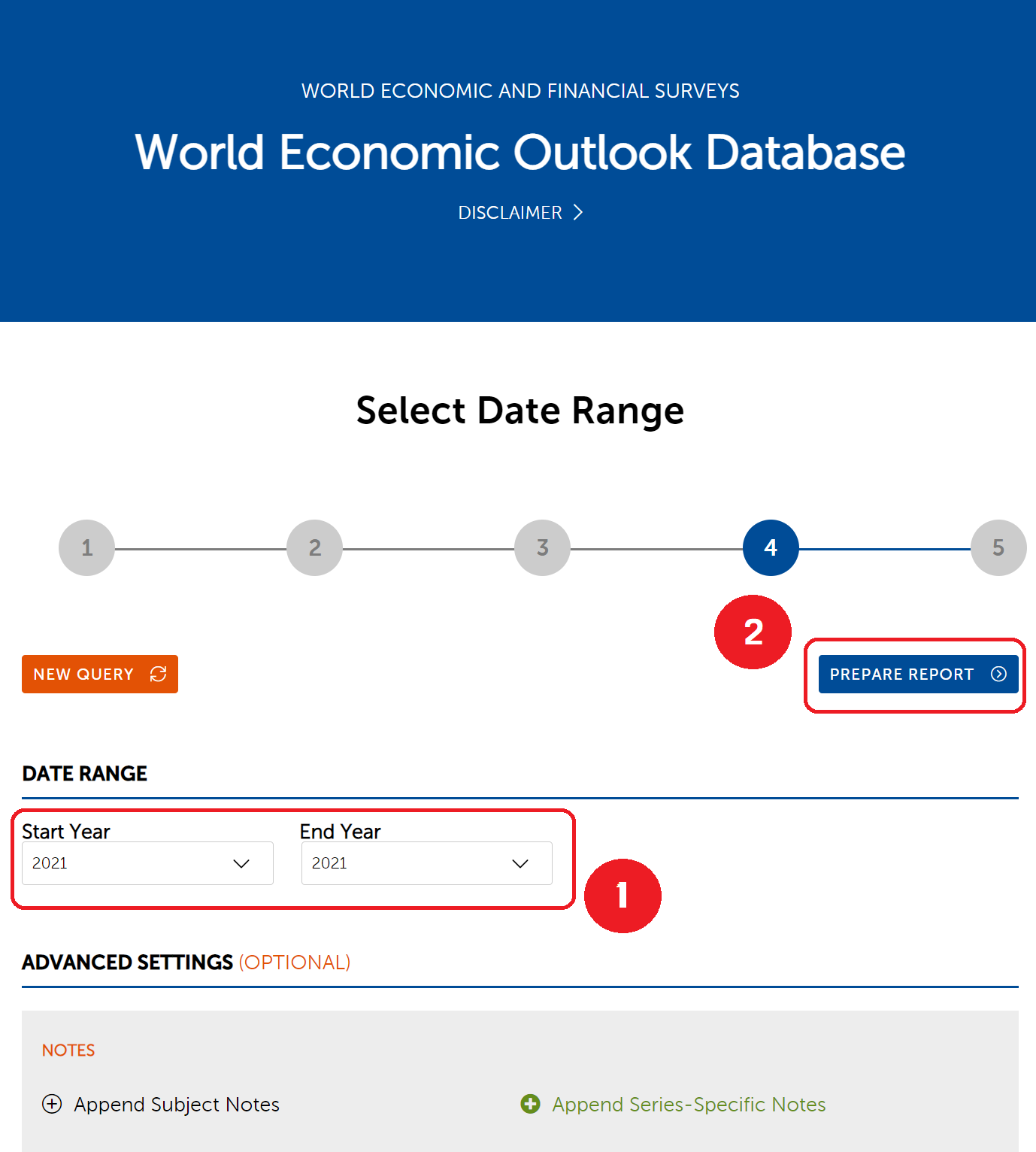This screenshot has width=1036, height=1152.
Task: Click the red annotation circle numbered 2
Action: click(753, 632)
